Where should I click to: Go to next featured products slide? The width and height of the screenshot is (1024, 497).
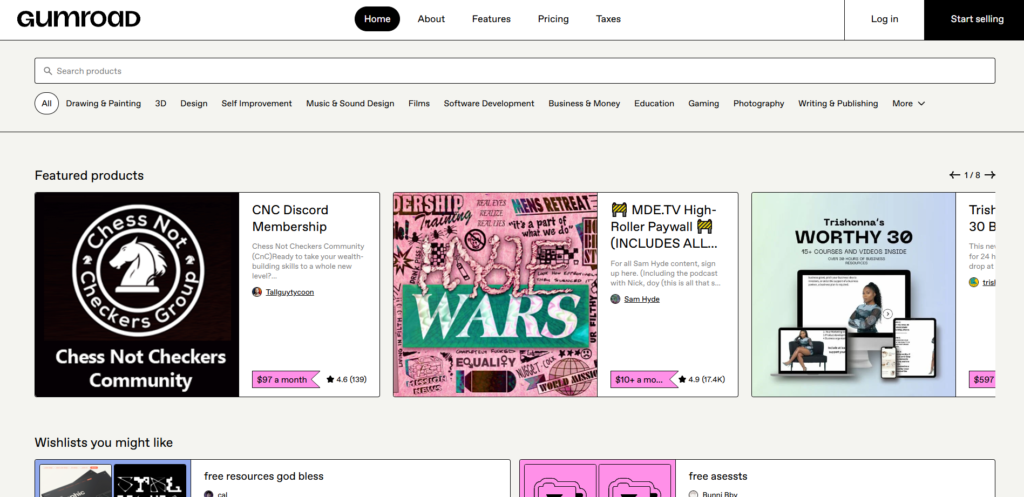990,175
